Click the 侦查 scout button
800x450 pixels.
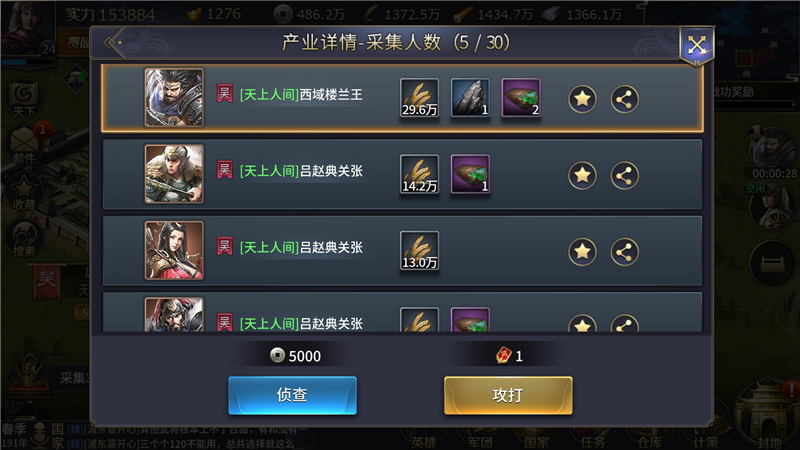tap(292, 395)
